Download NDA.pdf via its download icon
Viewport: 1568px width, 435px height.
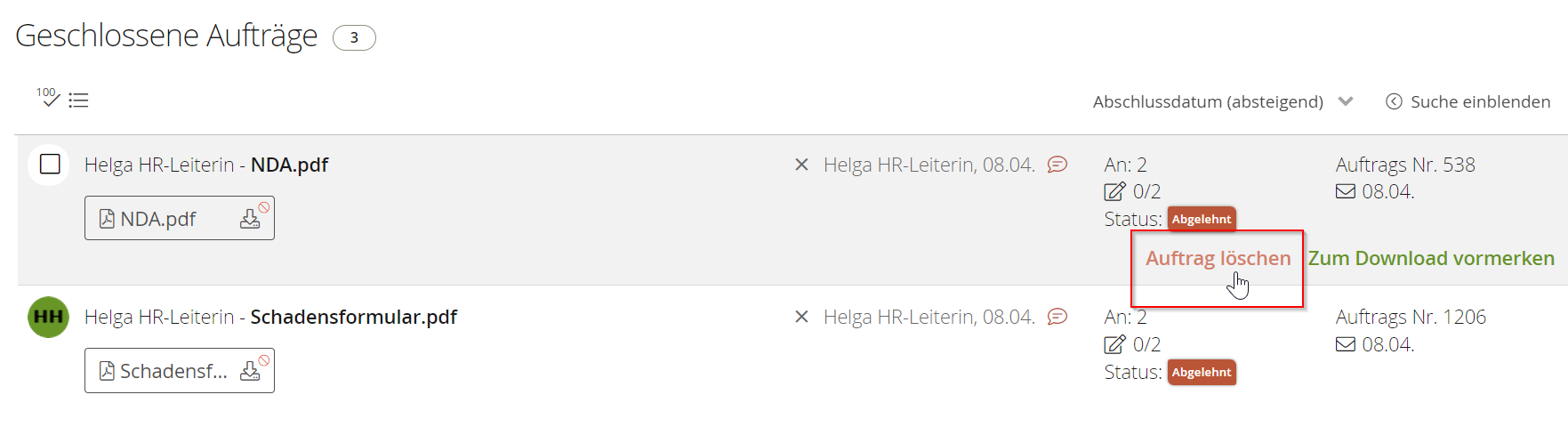click(x=250, y=219)
